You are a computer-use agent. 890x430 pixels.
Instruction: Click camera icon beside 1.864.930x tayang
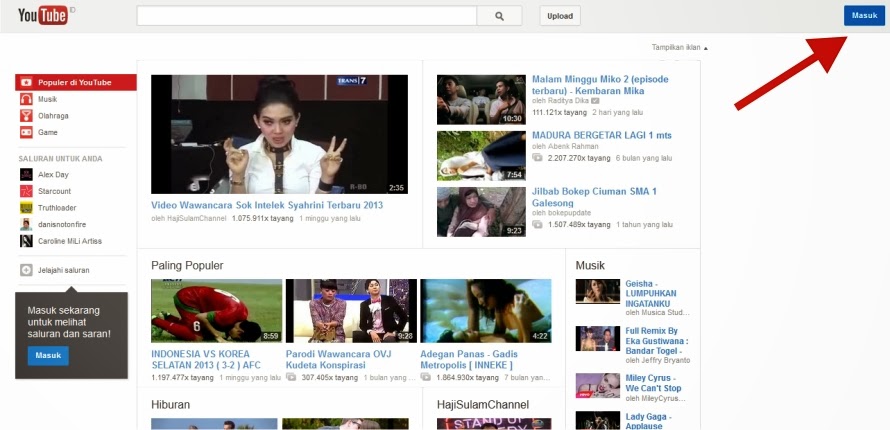point(425,377)
